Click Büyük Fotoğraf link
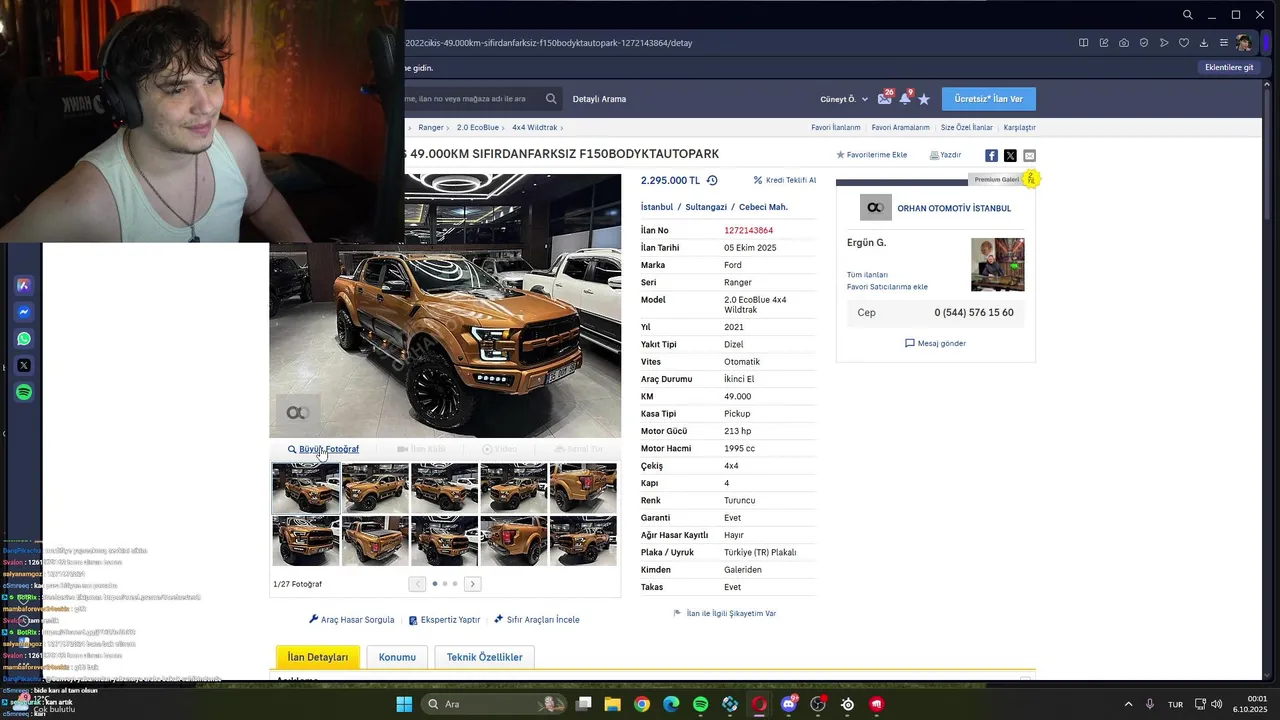The width and height of the screenshot is (1280, 720). (323, 450)
